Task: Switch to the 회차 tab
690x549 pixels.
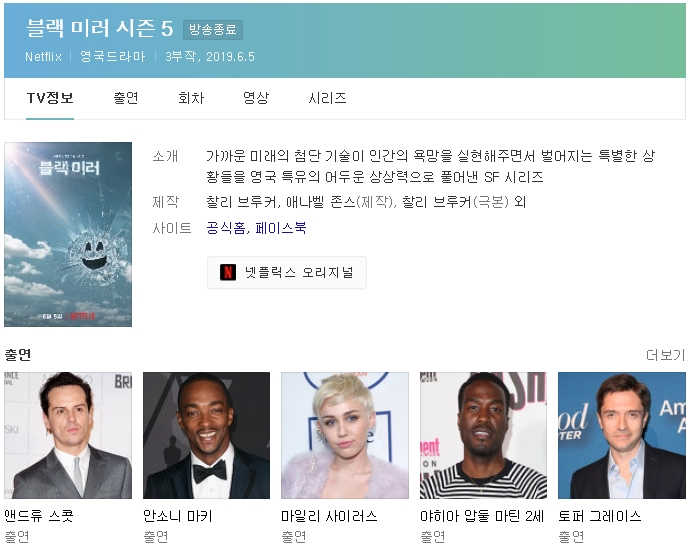Action: pos(191,98)
